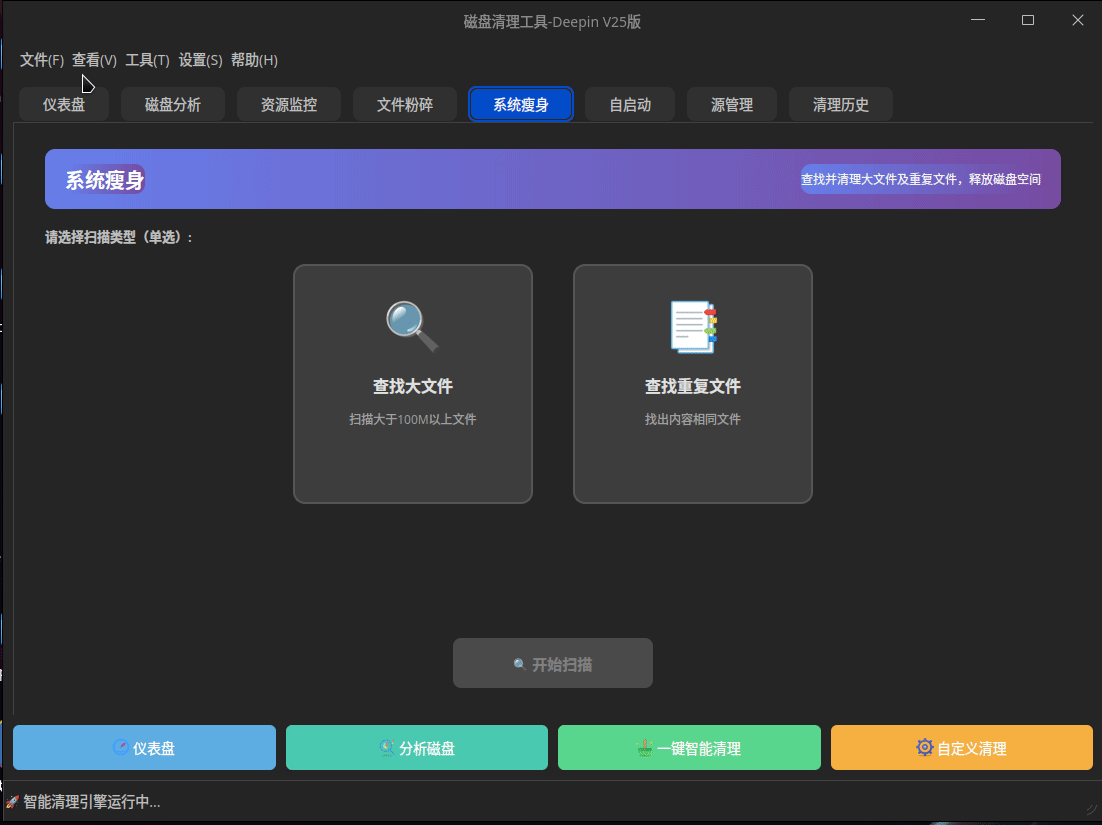Click the 找出内容相同文件 description text
The image size is (1102, 825).
693,420
